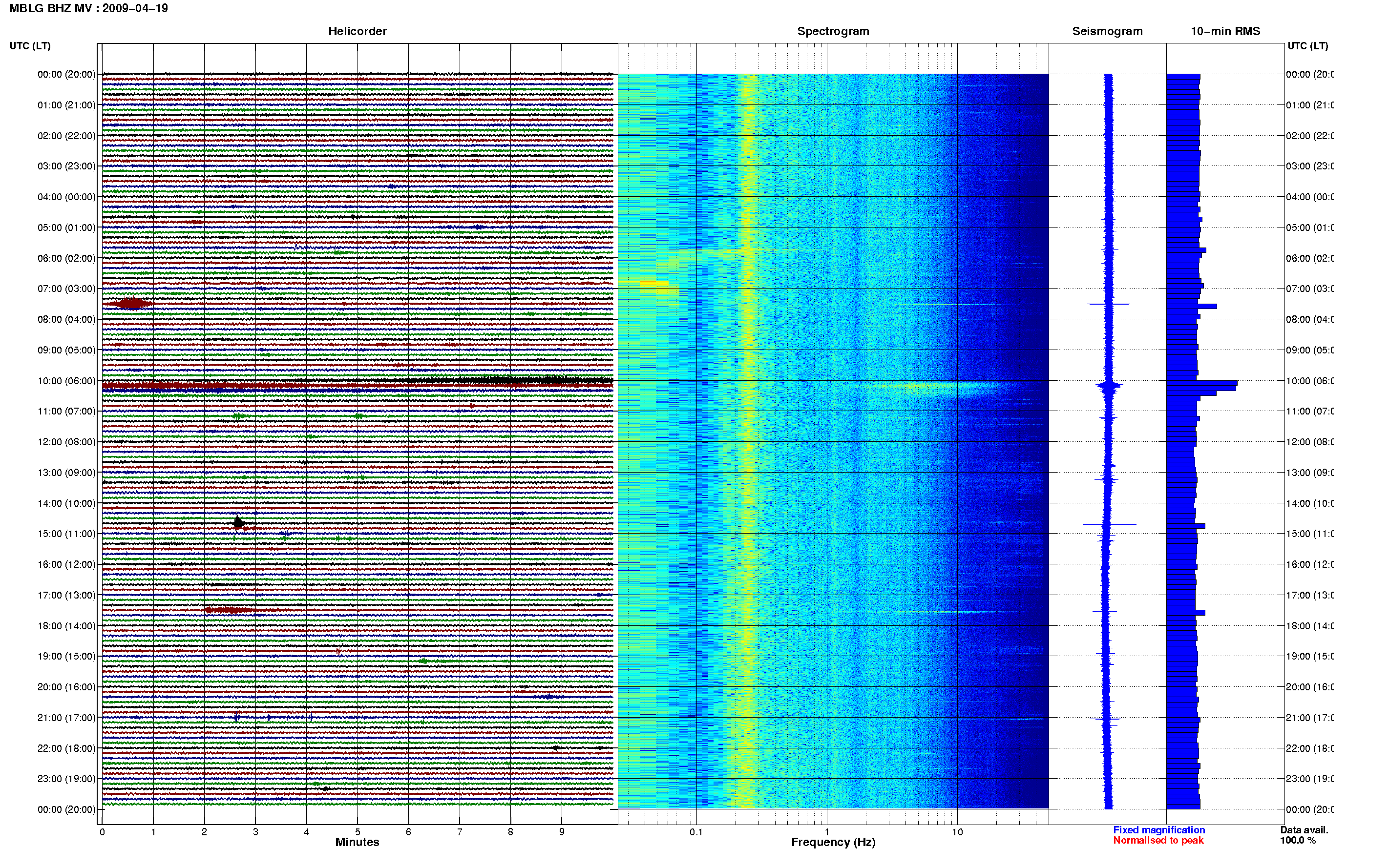
Task: Click the 'Spectrogram' panel heading
Action: (833, 31)
